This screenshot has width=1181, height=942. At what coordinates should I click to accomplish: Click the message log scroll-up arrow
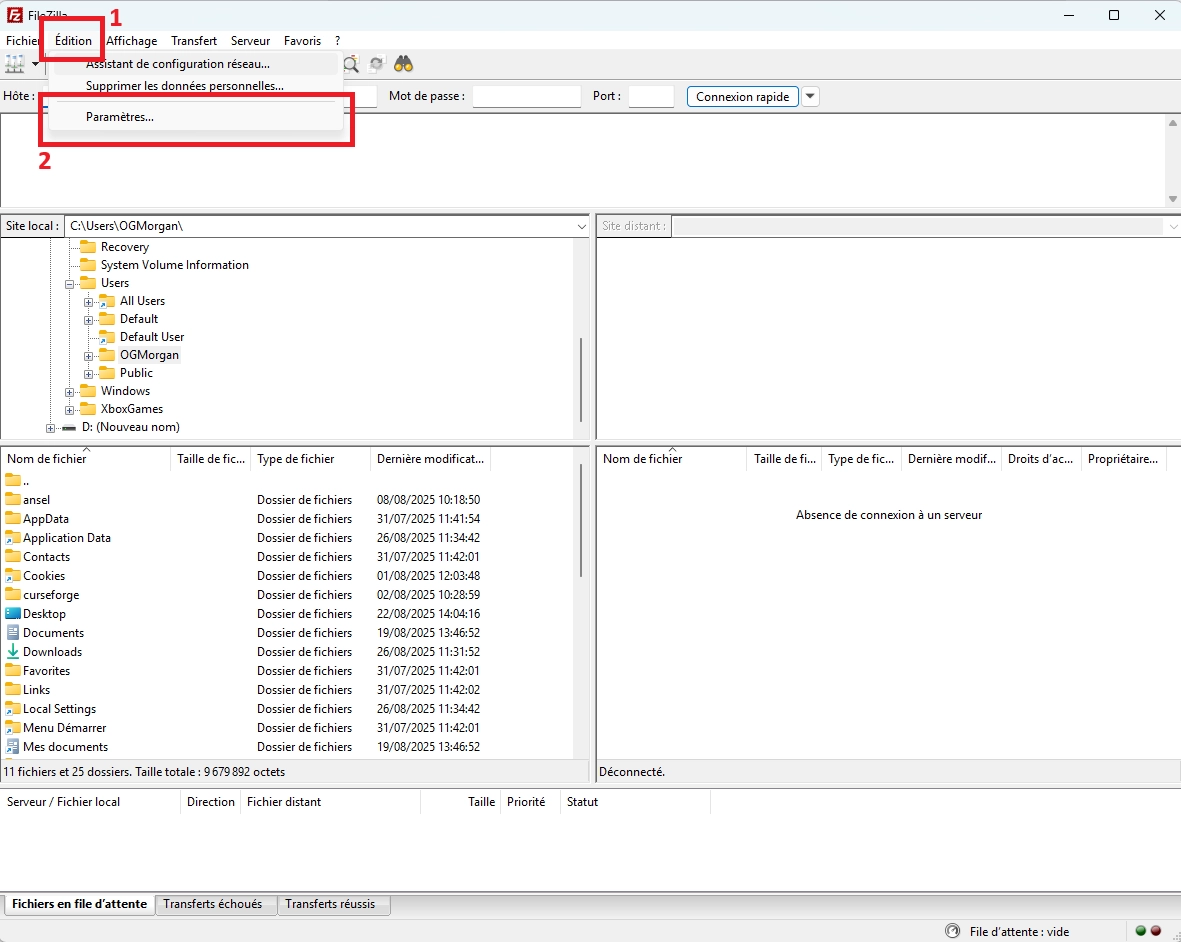1173,123
